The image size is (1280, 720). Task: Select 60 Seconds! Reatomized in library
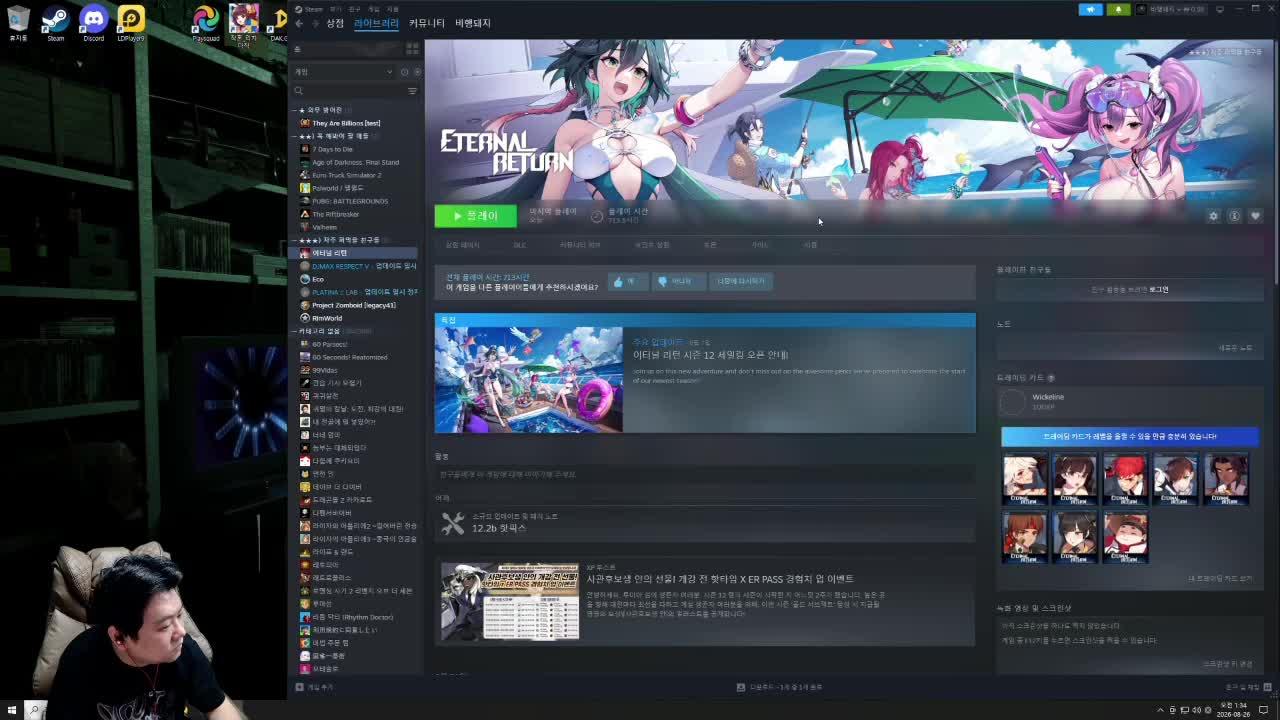(x=349, y=357)
